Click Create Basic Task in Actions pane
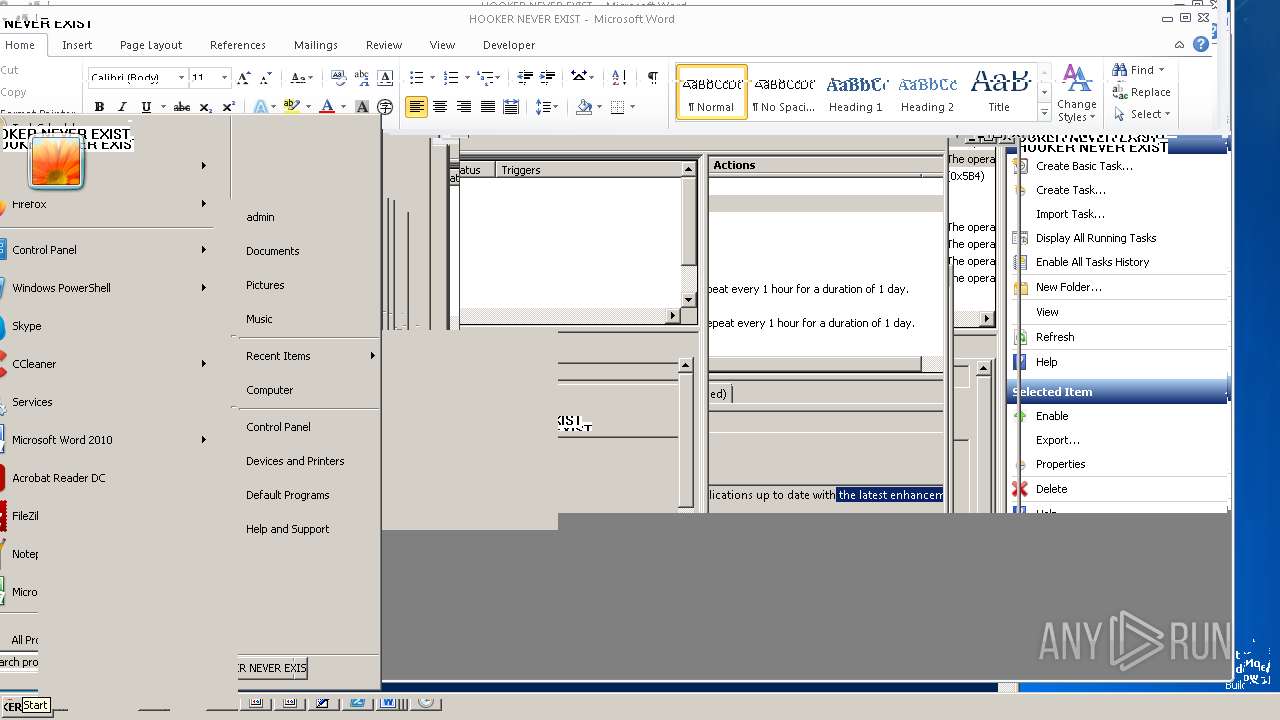 point(1084,166)
